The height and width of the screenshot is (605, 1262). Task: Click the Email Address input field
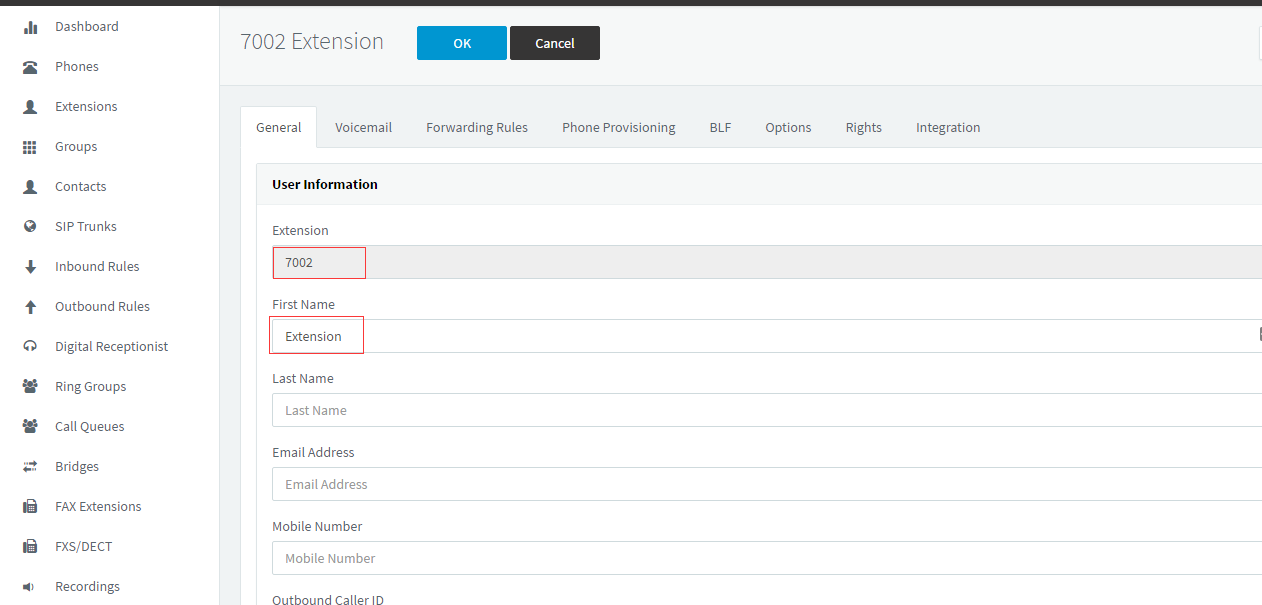click(x=767, y=484)
